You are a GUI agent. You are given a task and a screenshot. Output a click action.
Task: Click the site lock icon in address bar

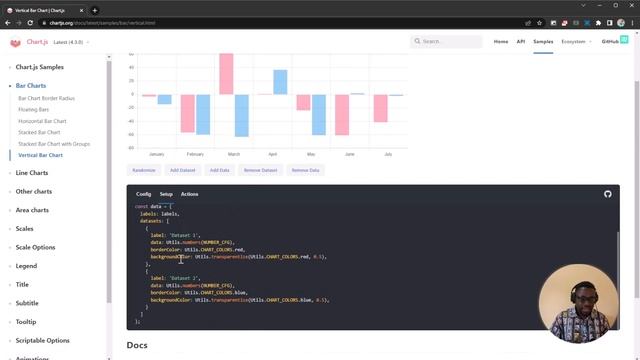(x=44, y=23)
